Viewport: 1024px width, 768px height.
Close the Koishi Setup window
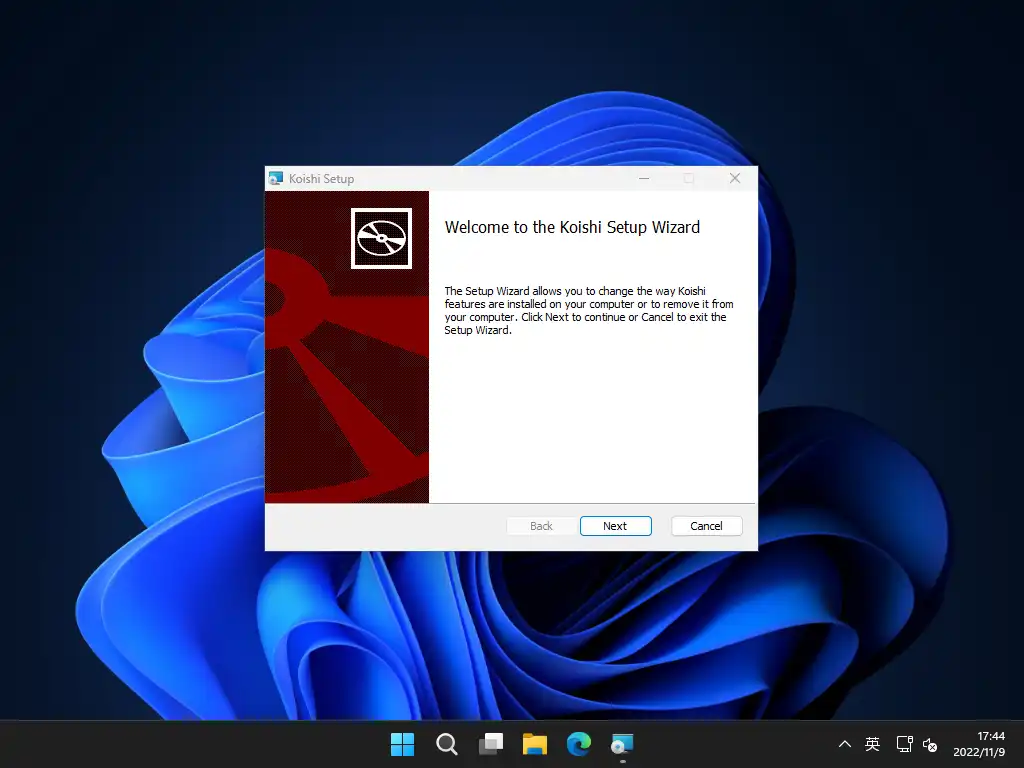point(735,178)
